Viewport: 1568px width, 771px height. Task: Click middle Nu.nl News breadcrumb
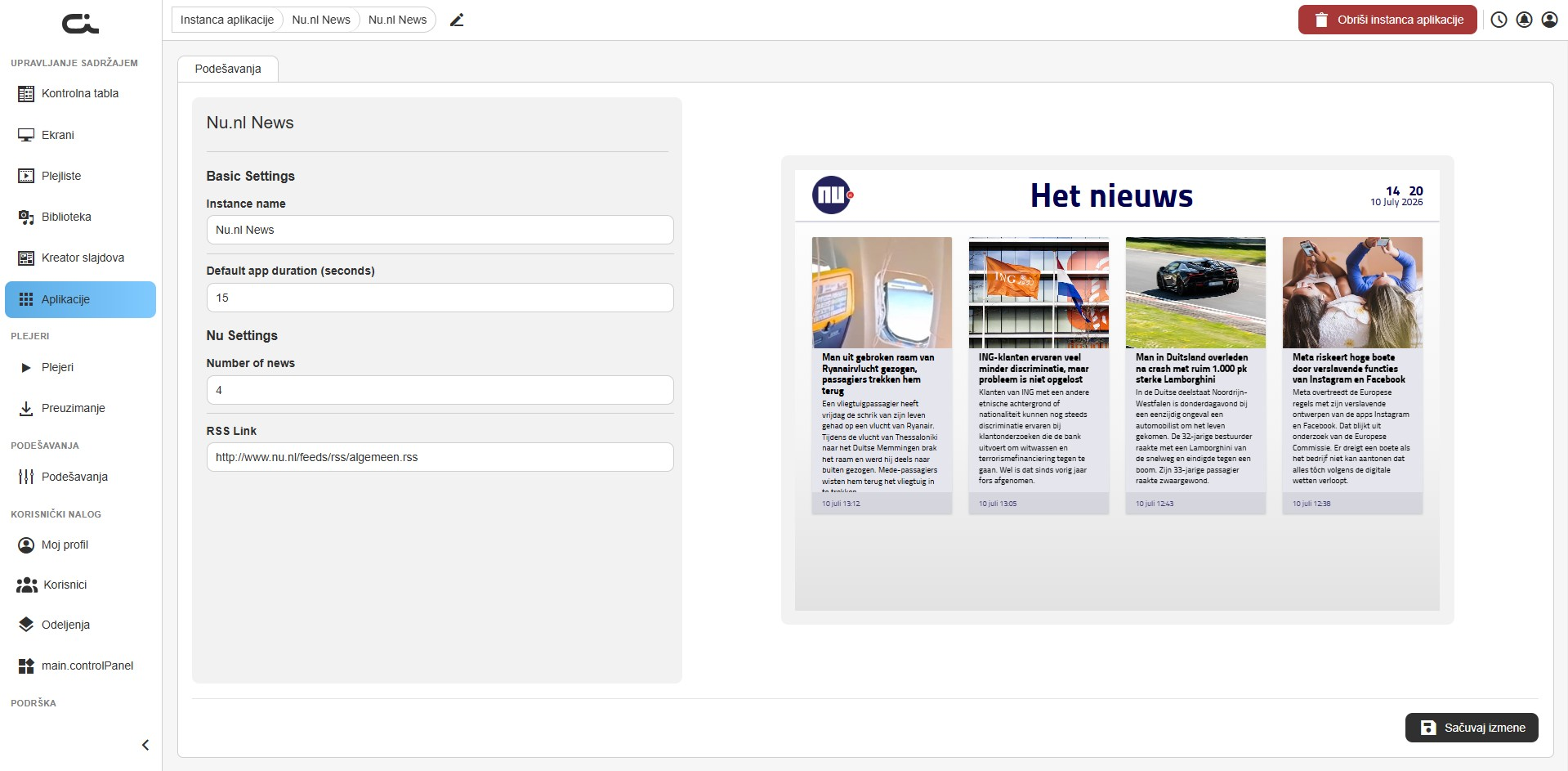[321, 20]
